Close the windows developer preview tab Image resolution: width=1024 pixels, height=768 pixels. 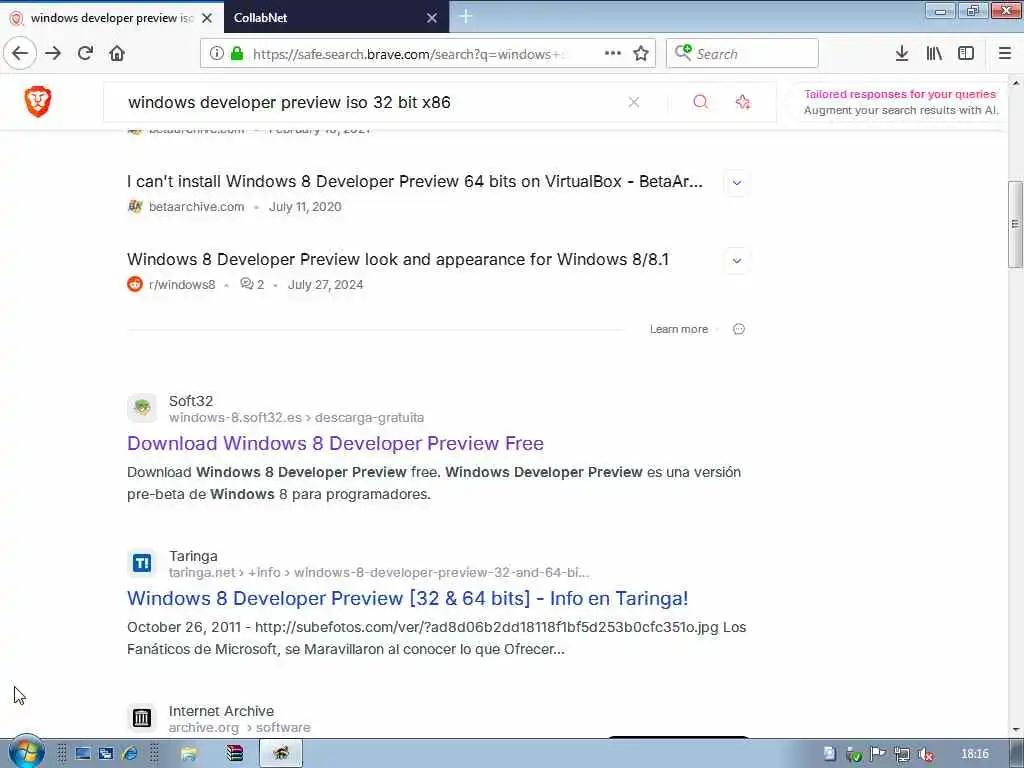click(207, 18)
